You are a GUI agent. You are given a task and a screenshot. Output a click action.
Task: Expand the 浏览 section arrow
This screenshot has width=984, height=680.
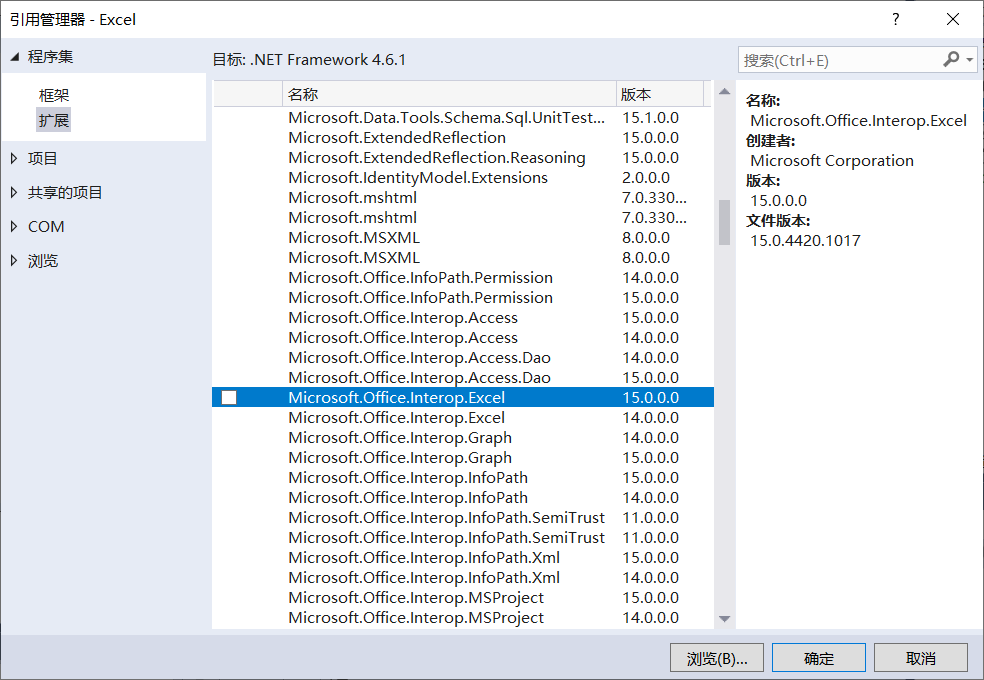coord(14,261)
